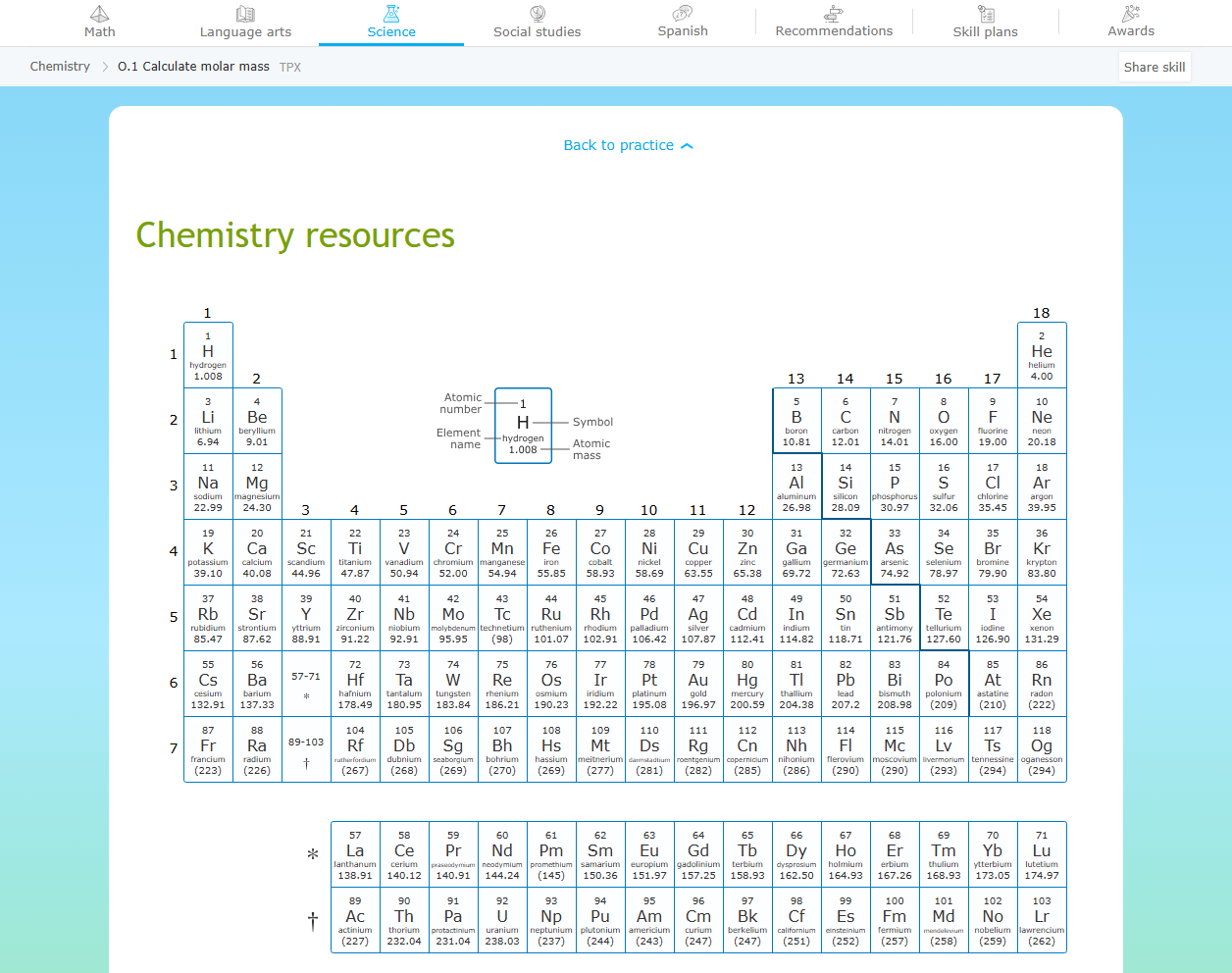
Task: Click the Skill plans checklist icon
Action: pyautogui.click(x=986, y=14)
